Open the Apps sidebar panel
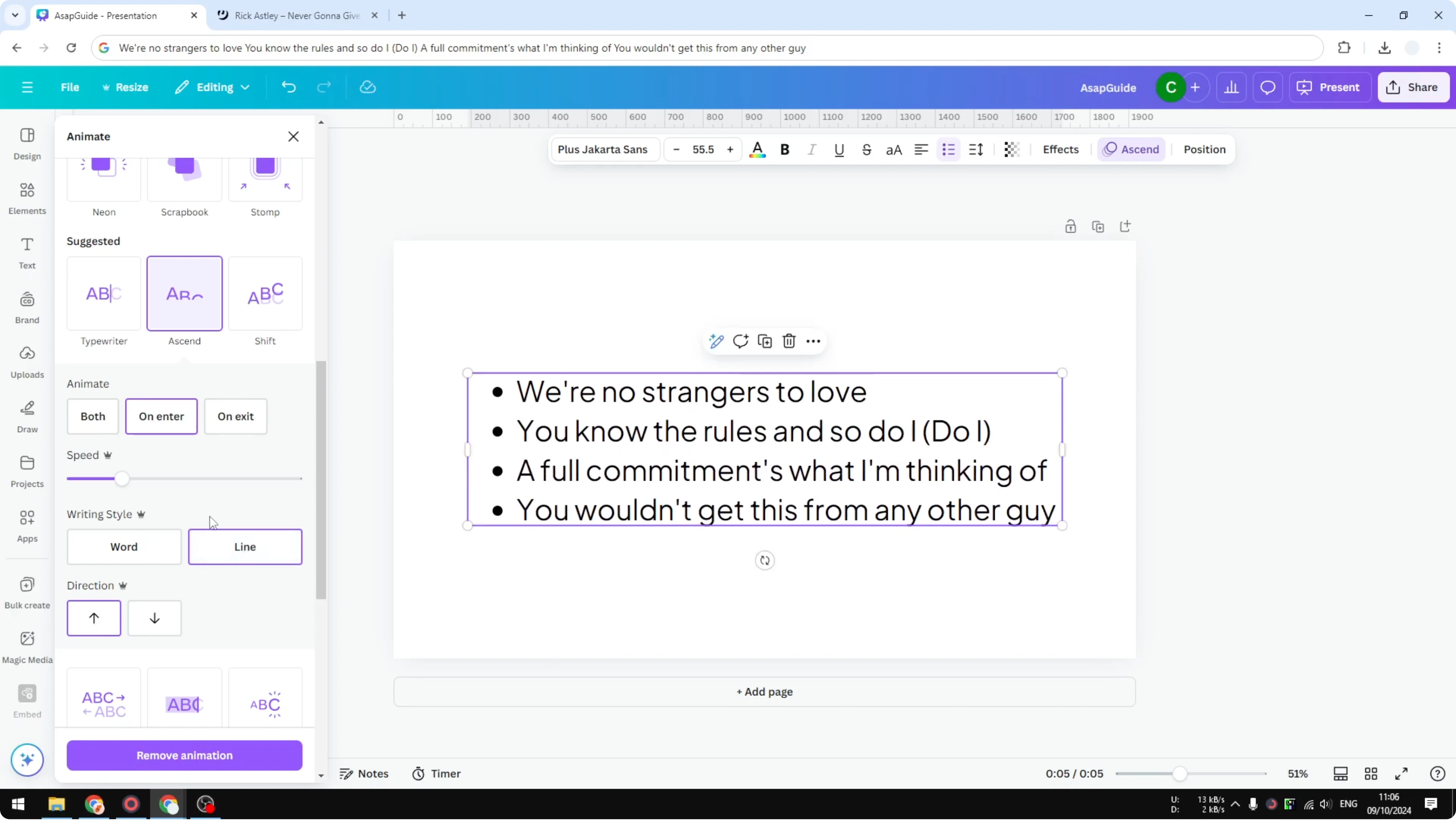The image size is (1456, 820). click(27, 527)
